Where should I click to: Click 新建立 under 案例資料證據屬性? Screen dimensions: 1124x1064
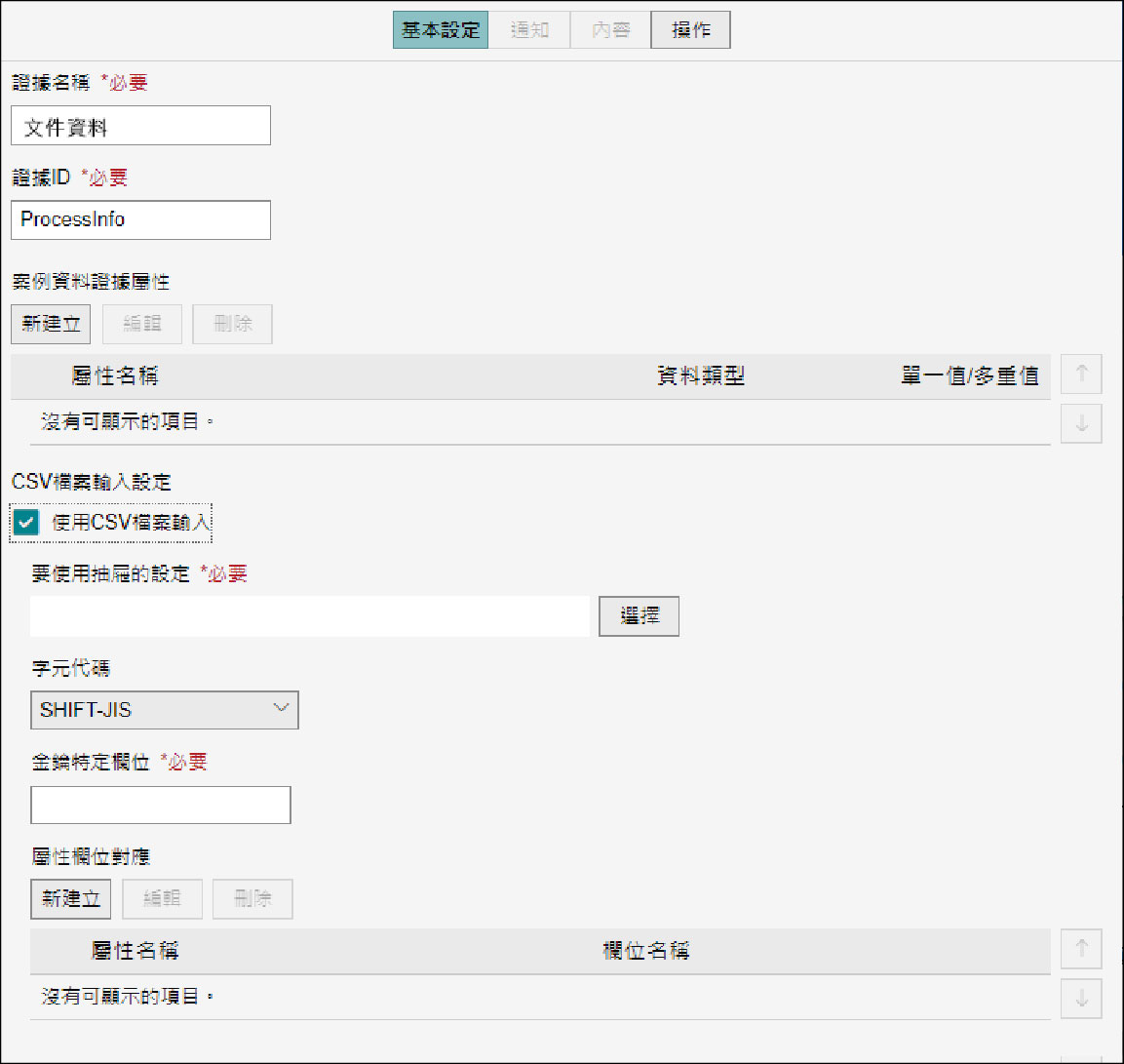51,324
